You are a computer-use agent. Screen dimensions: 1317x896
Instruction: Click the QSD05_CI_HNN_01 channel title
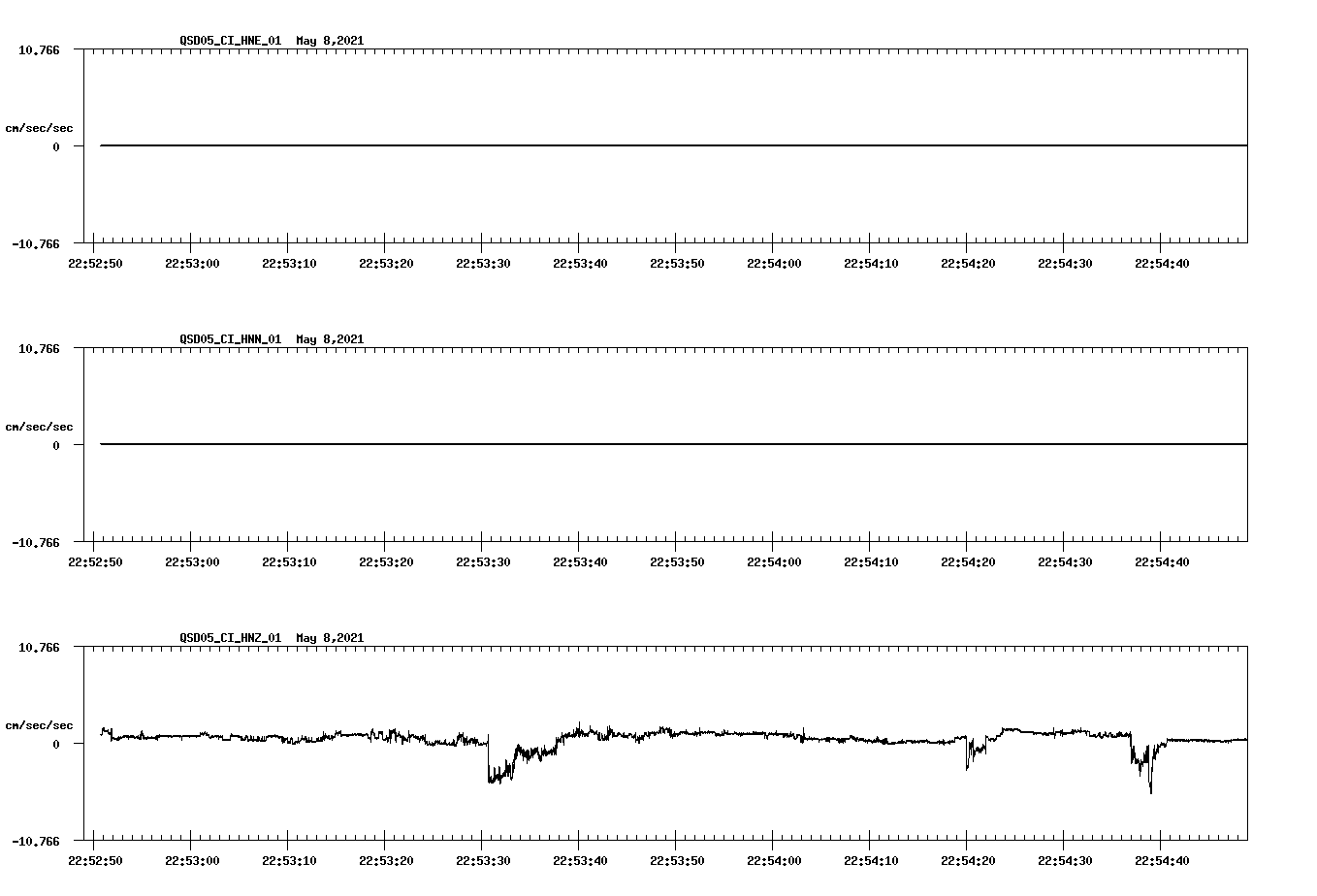pos(233,339)
